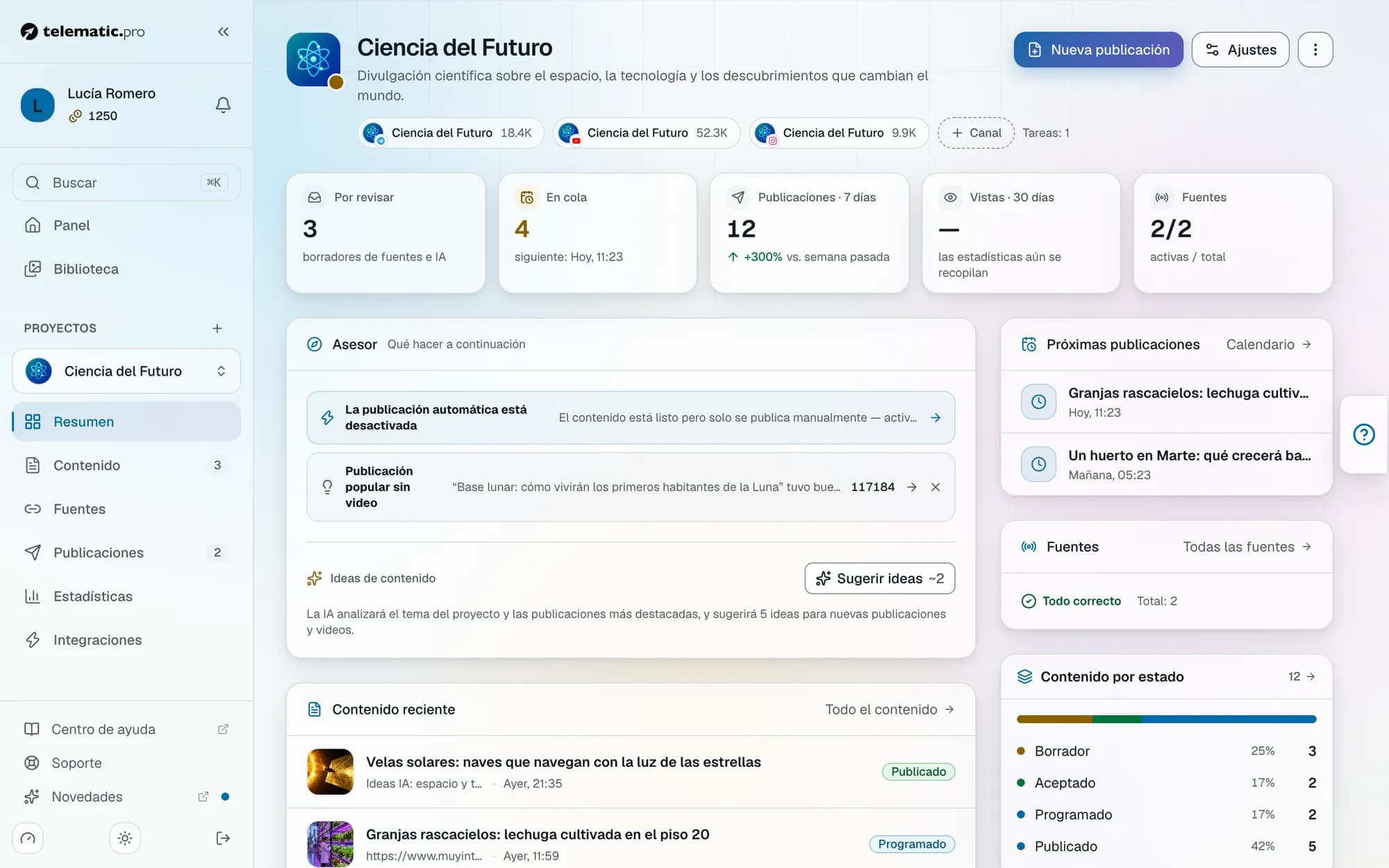Screen dimensions: 1389x868
Task: Select the YouTube channel chip with 52.3K
Action: 647,133
